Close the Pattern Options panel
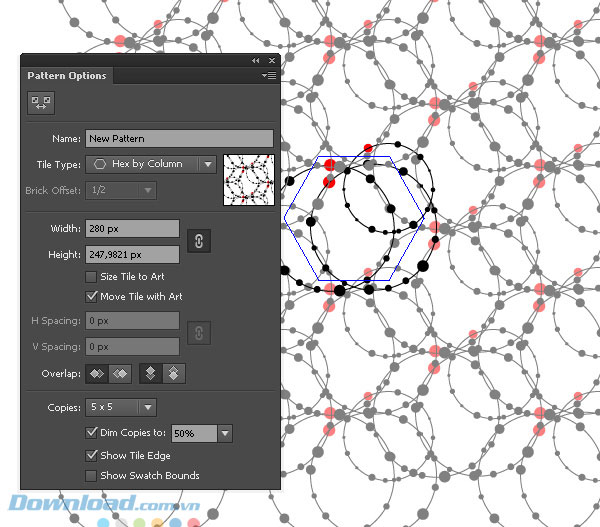Image resolution: width=600 pixels, height=527 pixels. 272,60
